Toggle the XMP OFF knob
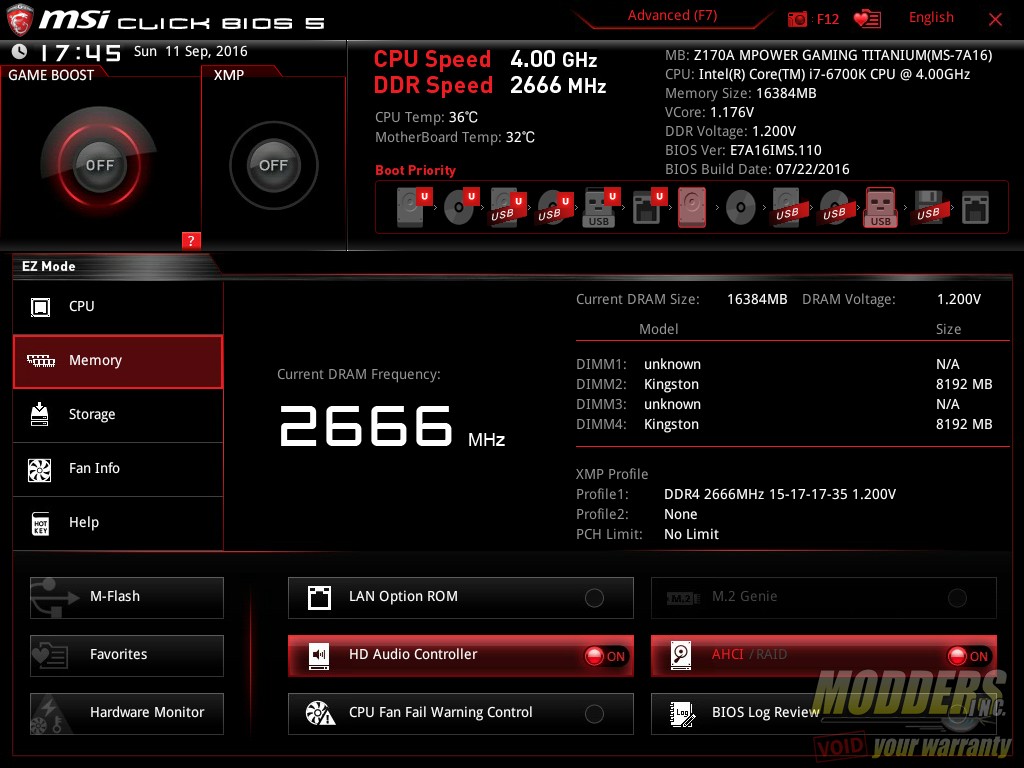 click(274, 165)
